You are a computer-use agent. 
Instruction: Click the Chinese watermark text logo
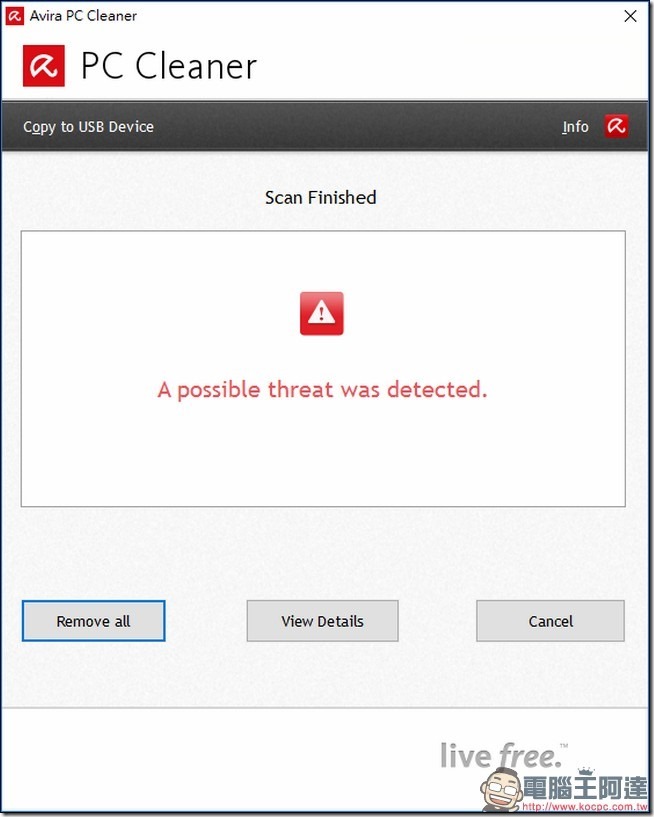(585, 788)
